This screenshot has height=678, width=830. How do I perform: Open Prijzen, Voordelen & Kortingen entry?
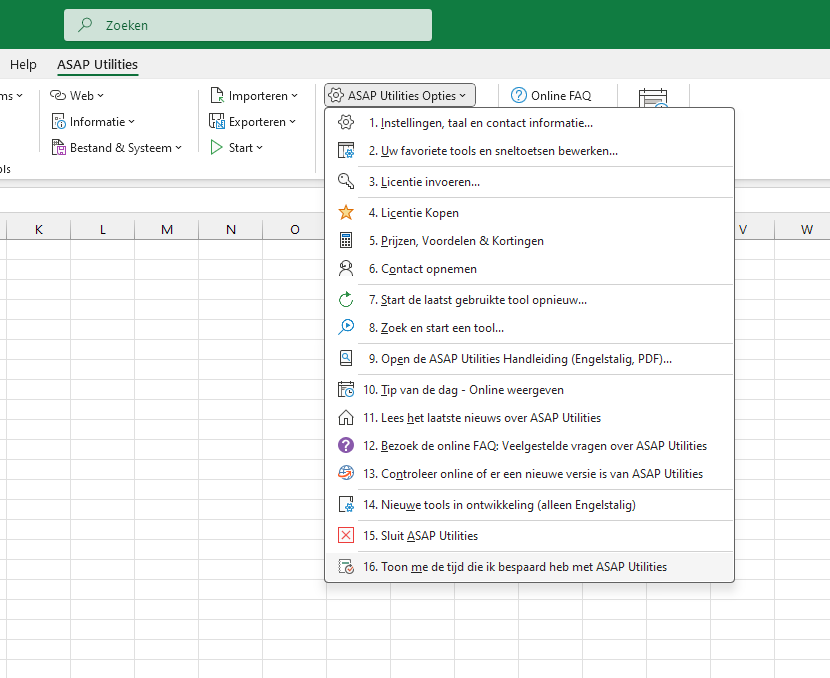click(529, 240)
